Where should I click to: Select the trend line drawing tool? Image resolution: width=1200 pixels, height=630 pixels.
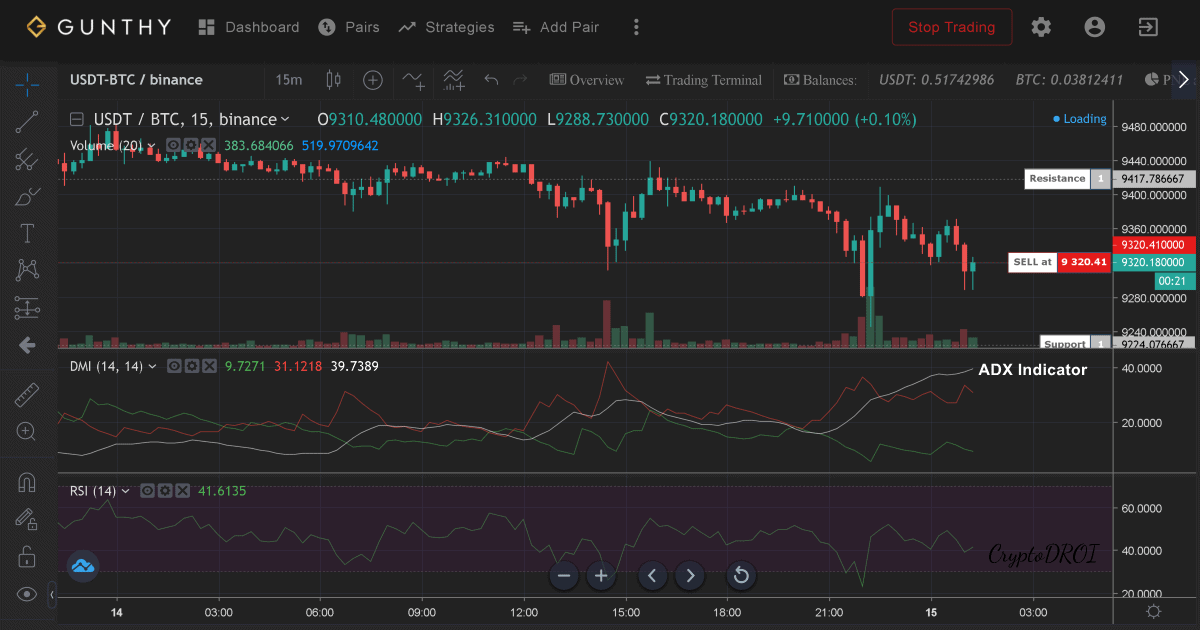[x=27, y=122]
